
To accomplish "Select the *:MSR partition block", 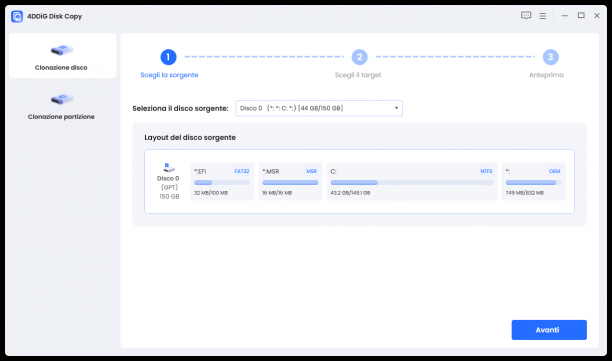I will tap(290, 181).
